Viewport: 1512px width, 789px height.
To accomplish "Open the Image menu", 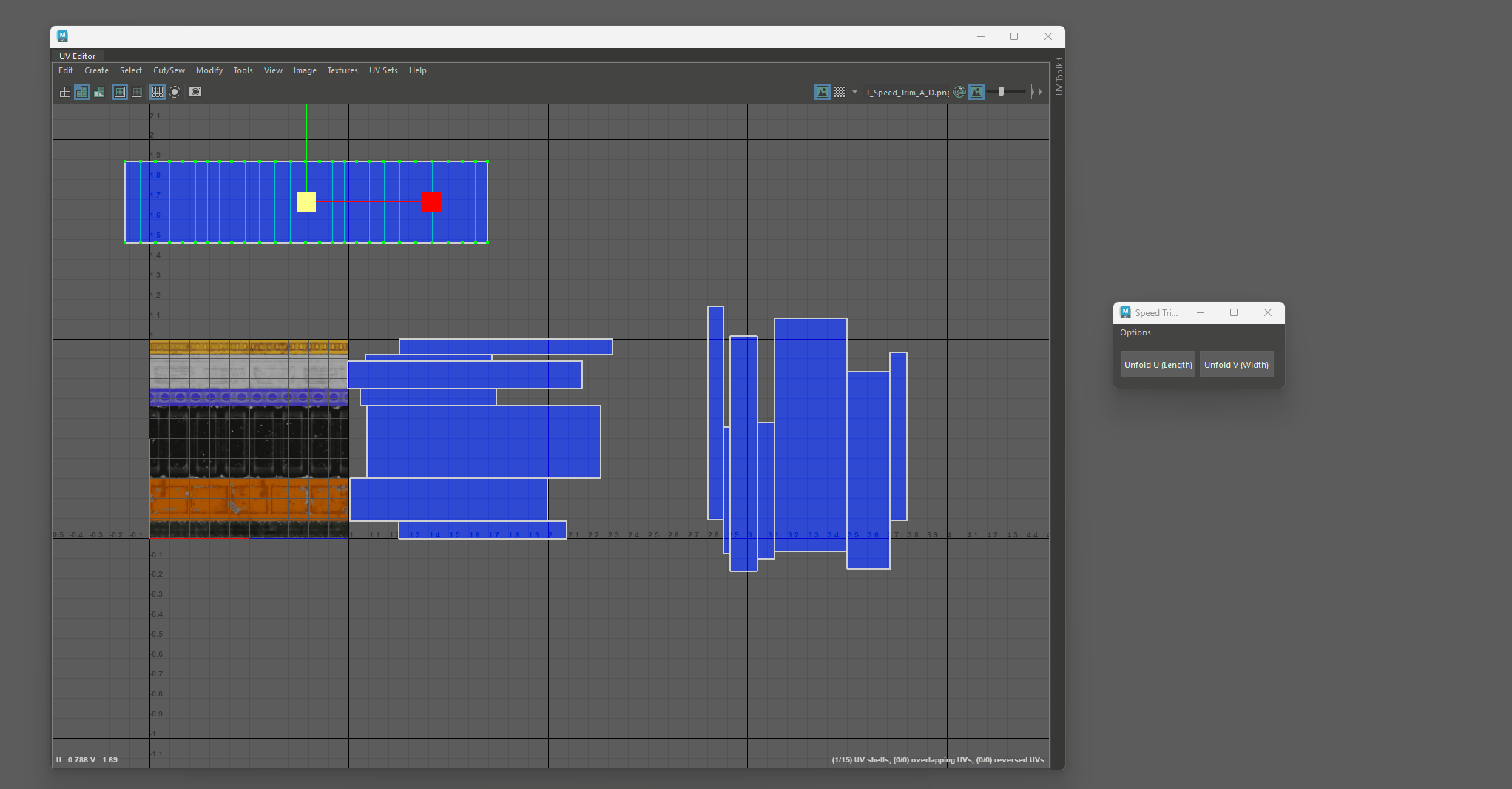I will (x=305, y=70).
